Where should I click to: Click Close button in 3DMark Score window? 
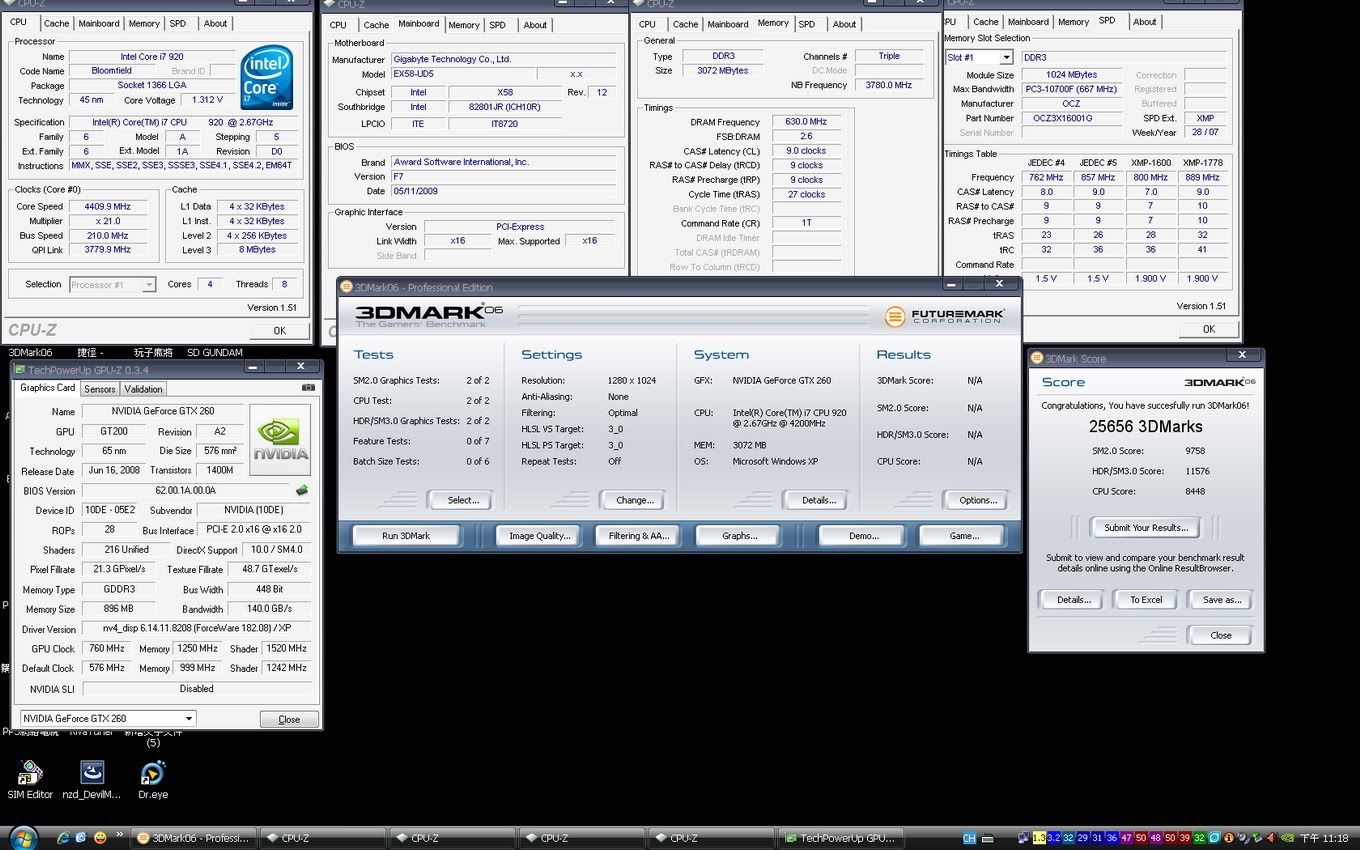pyautogui.click(x=1220, y=635)
